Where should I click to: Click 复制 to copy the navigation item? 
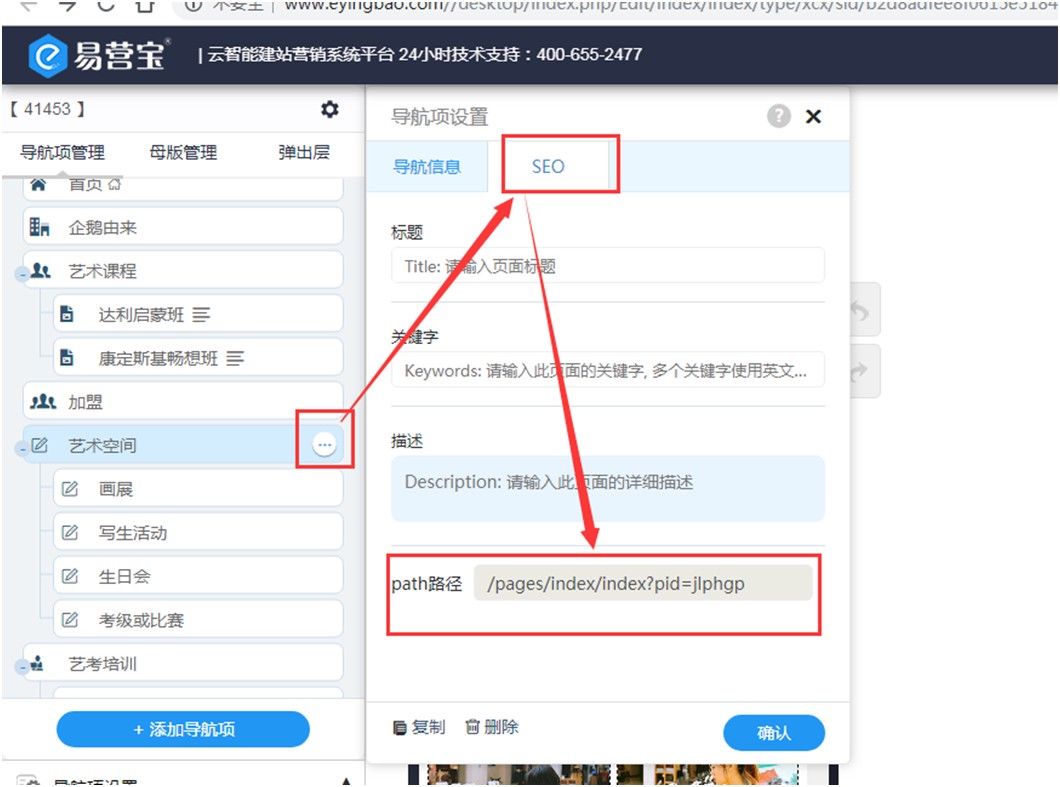419,727
